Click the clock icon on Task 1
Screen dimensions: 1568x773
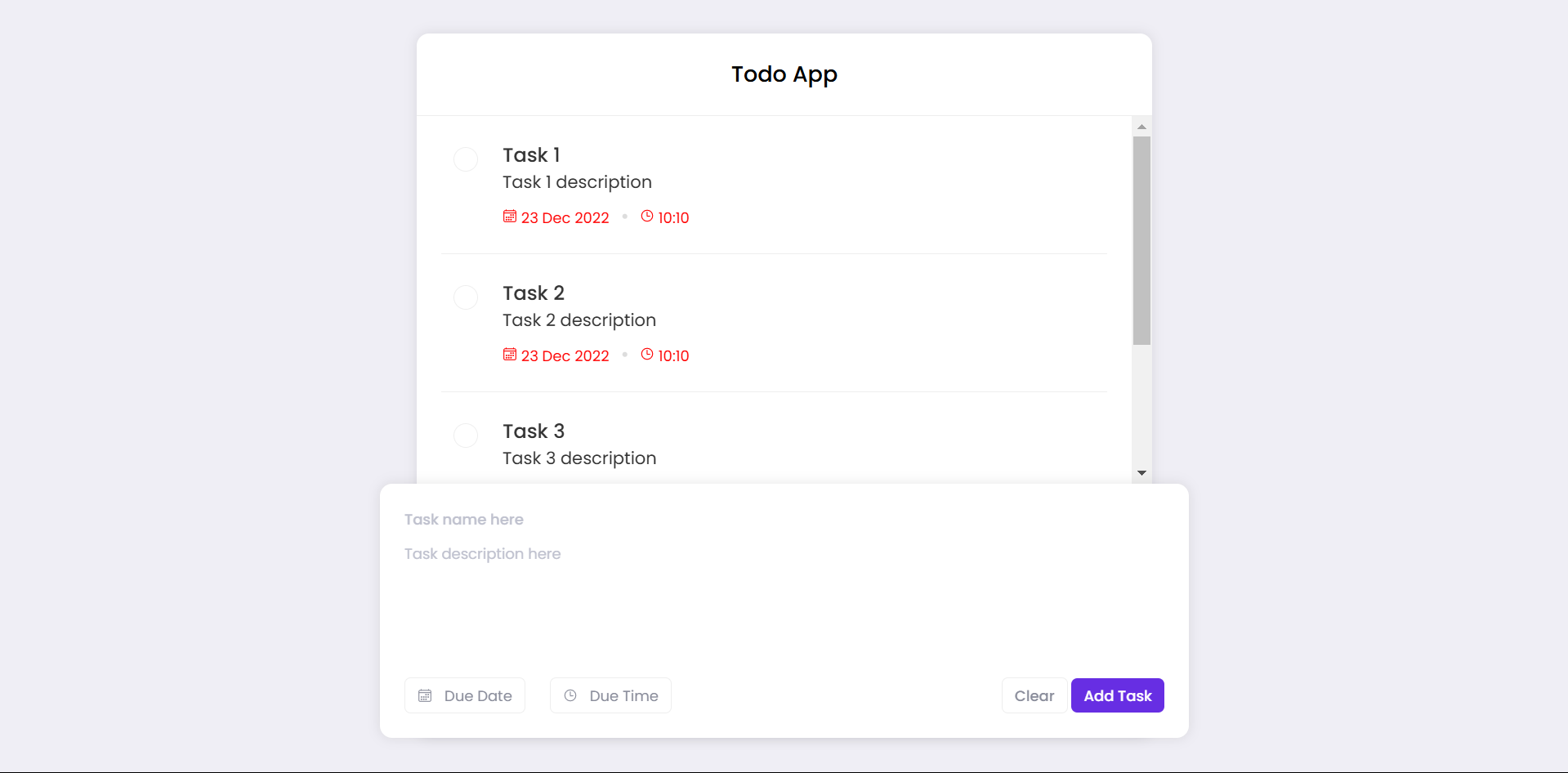tap(646, 217)
